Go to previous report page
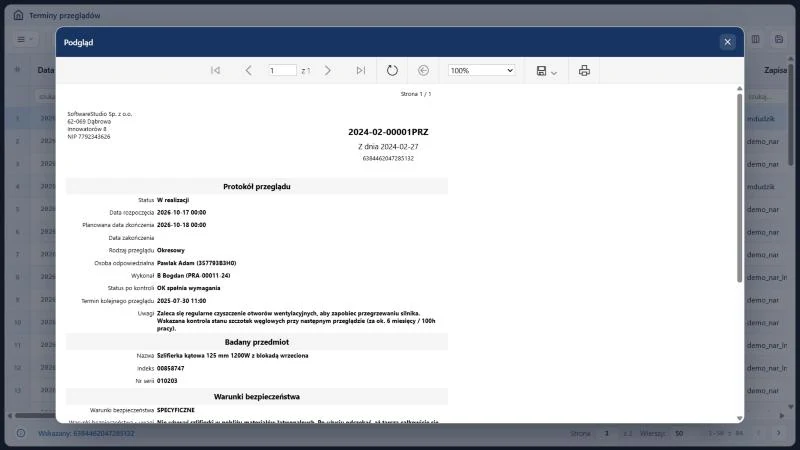This screenshot has height=450, width=800. pyautogui.click(x=248, y=70)
